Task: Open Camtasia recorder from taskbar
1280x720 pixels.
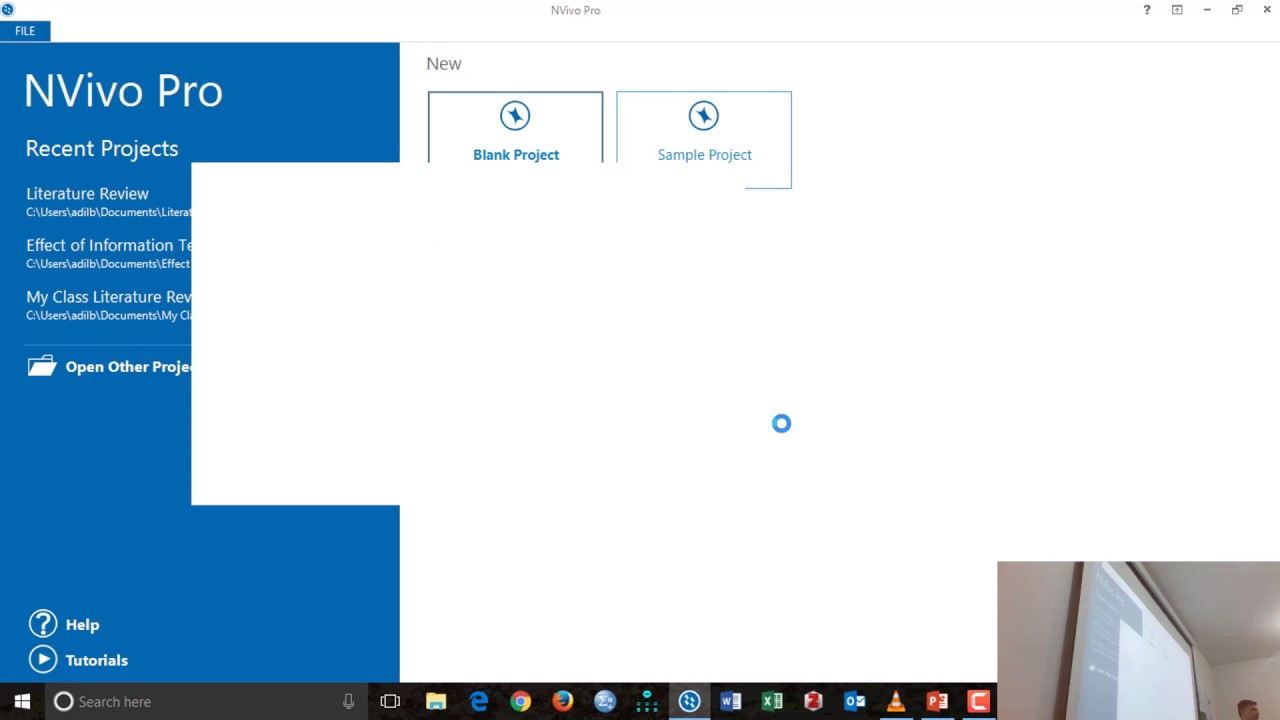Action: click(978, 701)
